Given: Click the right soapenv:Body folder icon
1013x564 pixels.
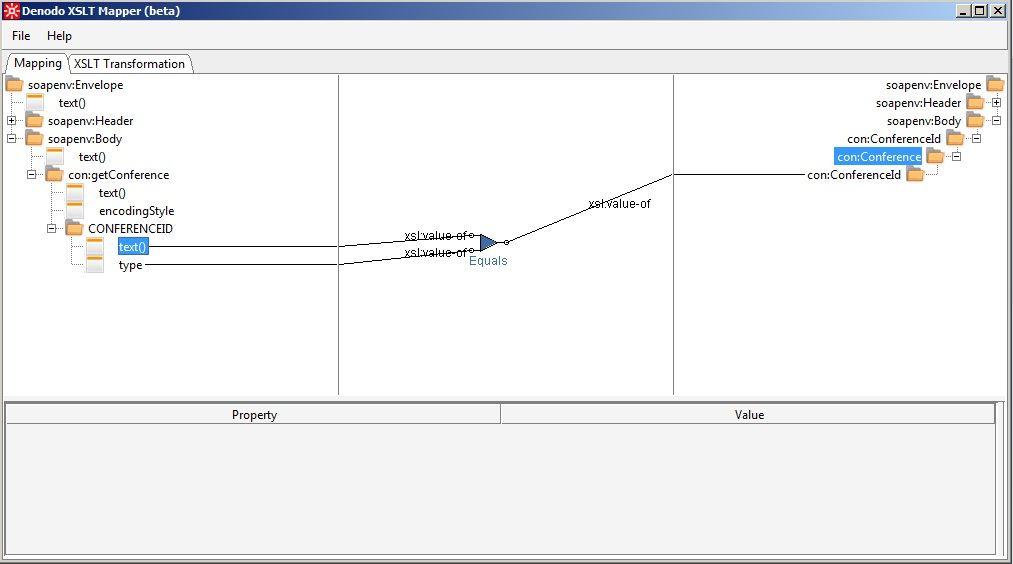Looking at the screenshot, I should click(975, 121).
